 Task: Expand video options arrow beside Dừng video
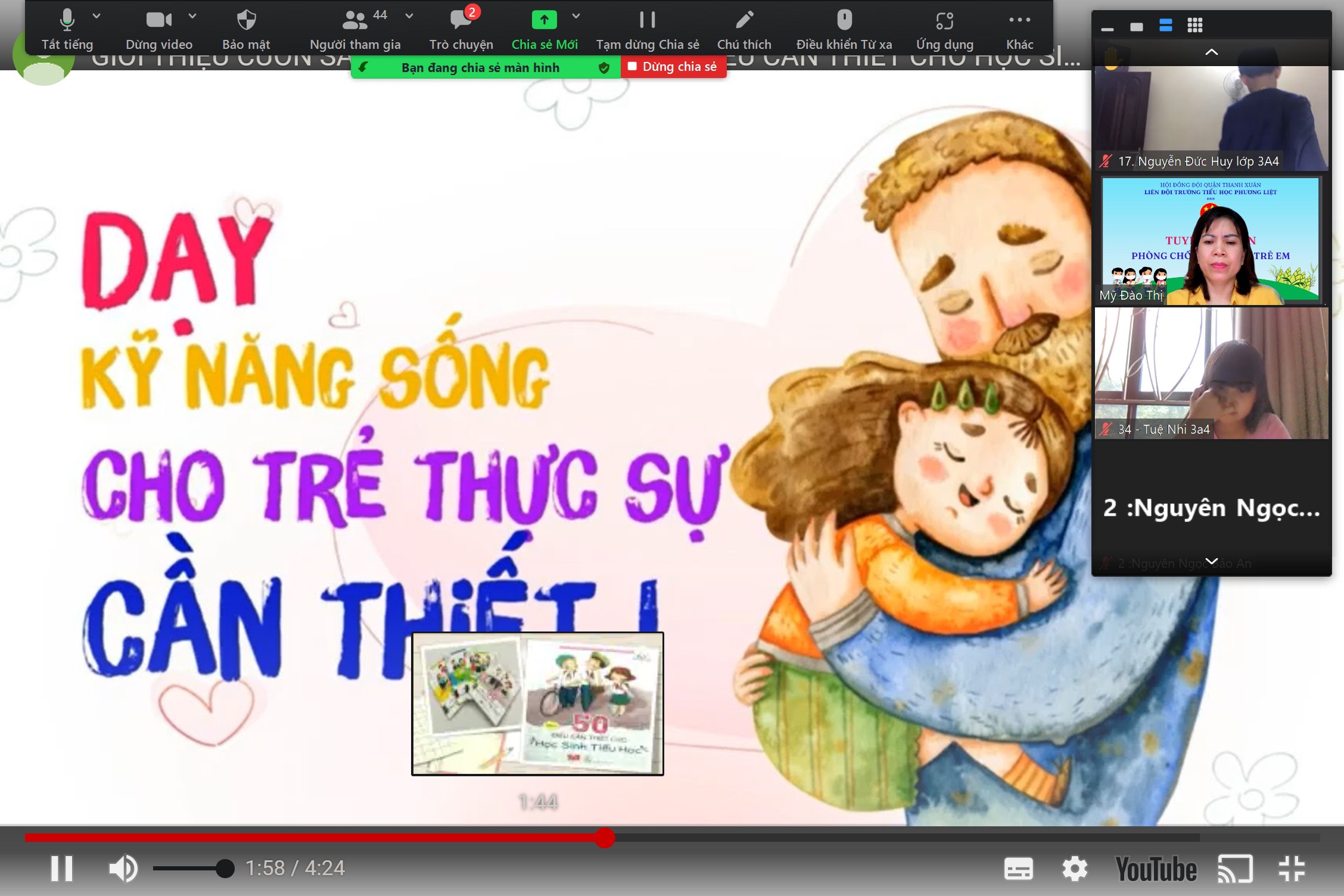pyautogui.click(x=192, y=16)
